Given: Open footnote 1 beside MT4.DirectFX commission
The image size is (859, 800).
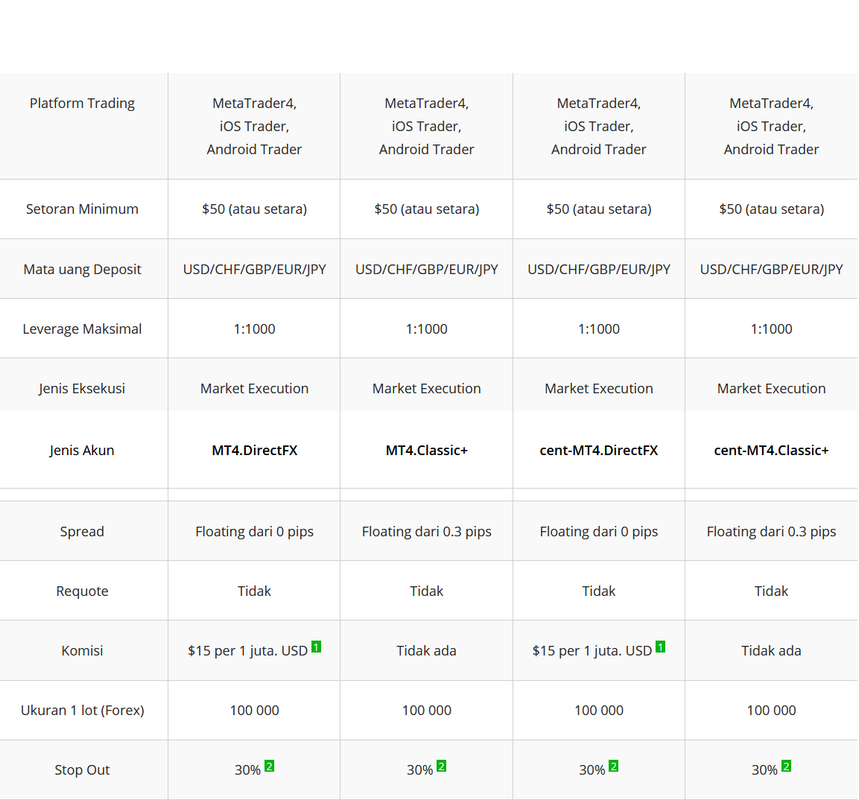Looking at the screenshot, I should 317,644.
